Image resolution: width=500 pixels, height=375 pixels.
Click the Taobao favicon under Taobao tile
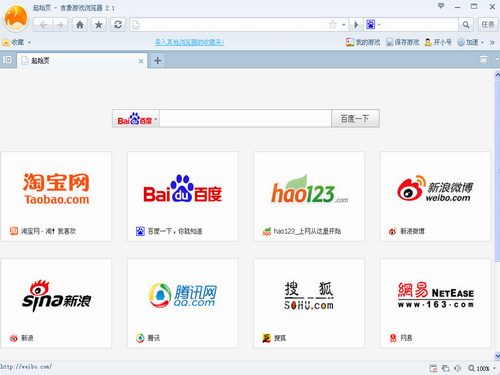click(14, 231)
